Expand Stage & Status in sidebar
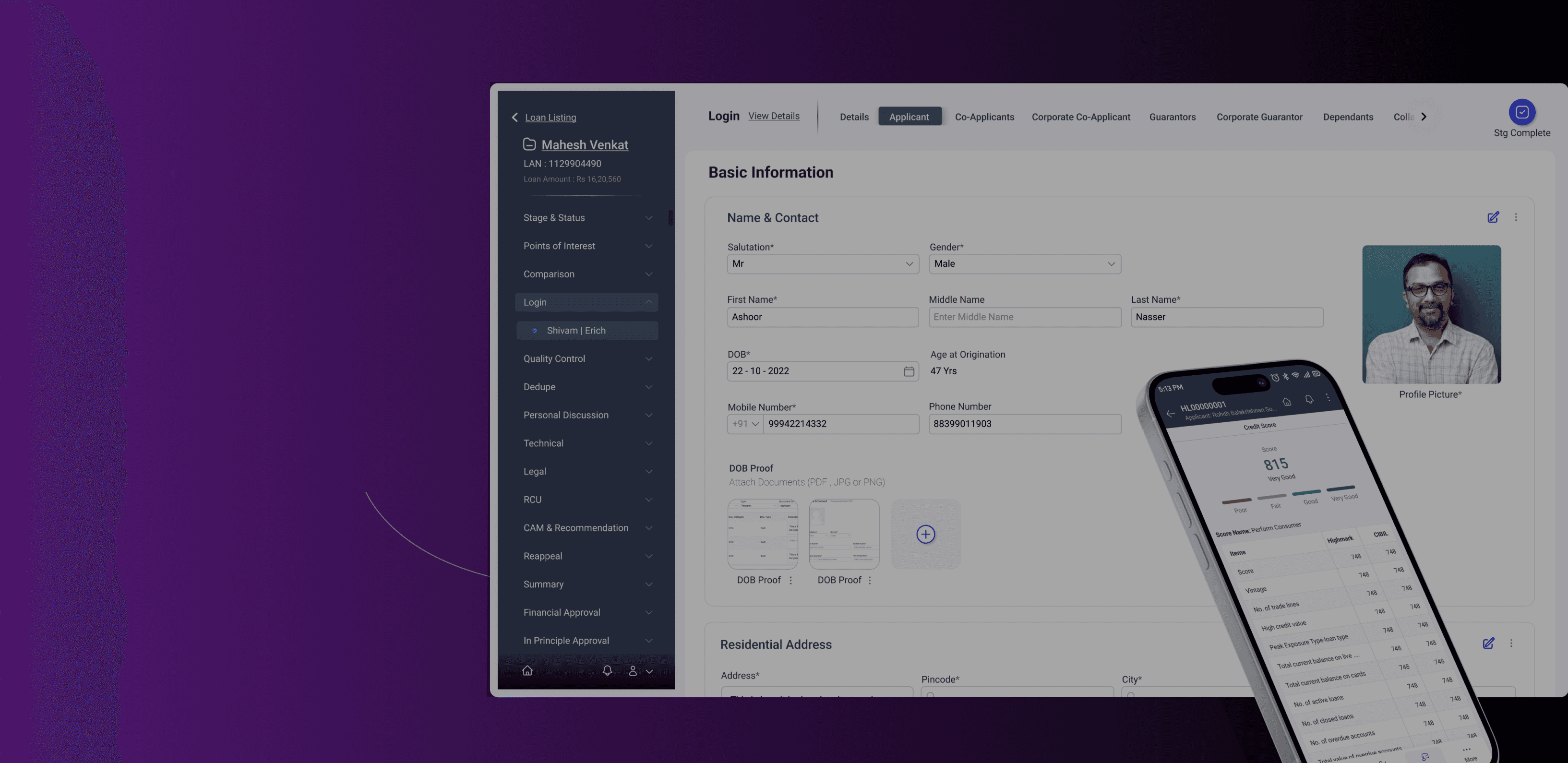1568x763 pixels. pos(586,218)
